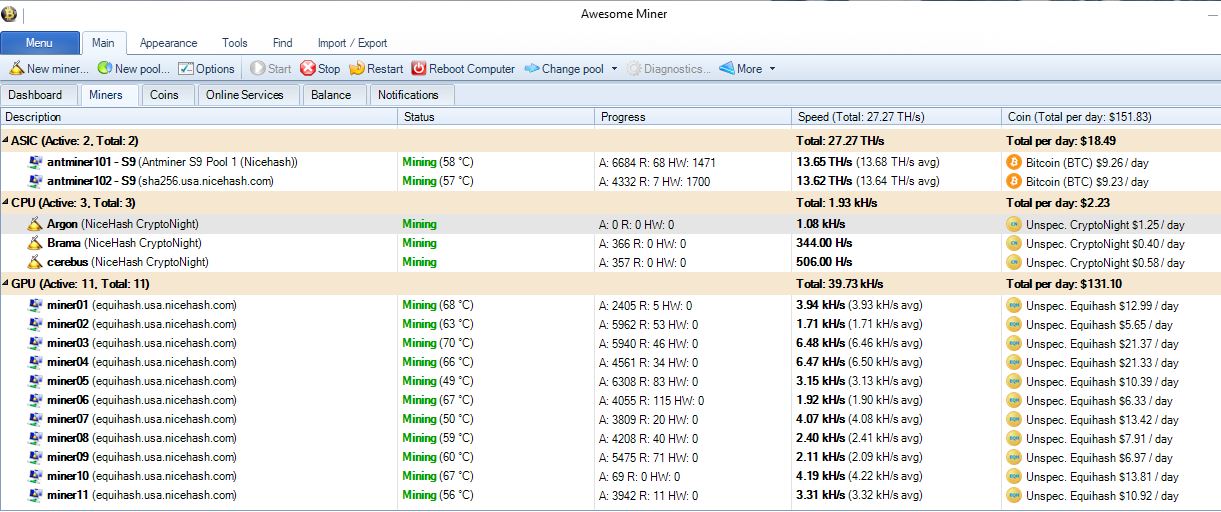Viewport: 1221px width, 512px height.
Task: Click CryptoNight coin icon in Argon row
Action: 1013,224
